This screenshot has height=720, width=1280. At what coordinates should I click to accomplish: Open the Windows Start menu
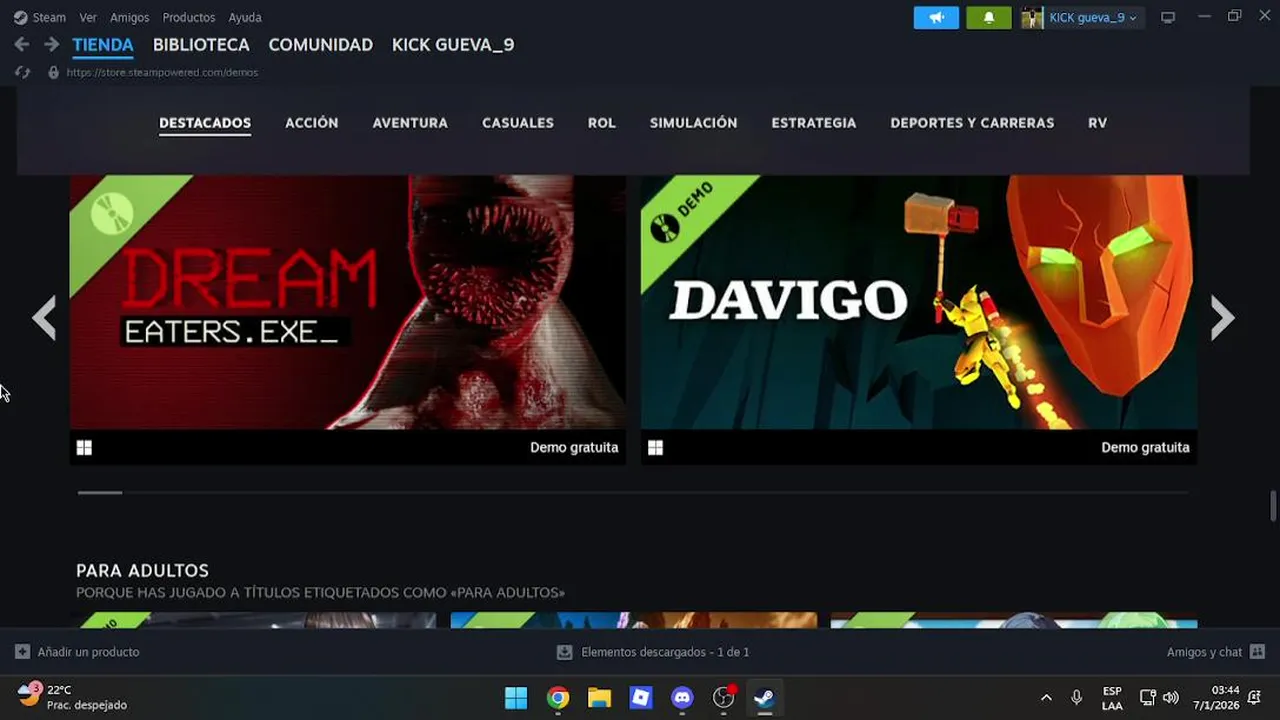click(x=516, y=698)
